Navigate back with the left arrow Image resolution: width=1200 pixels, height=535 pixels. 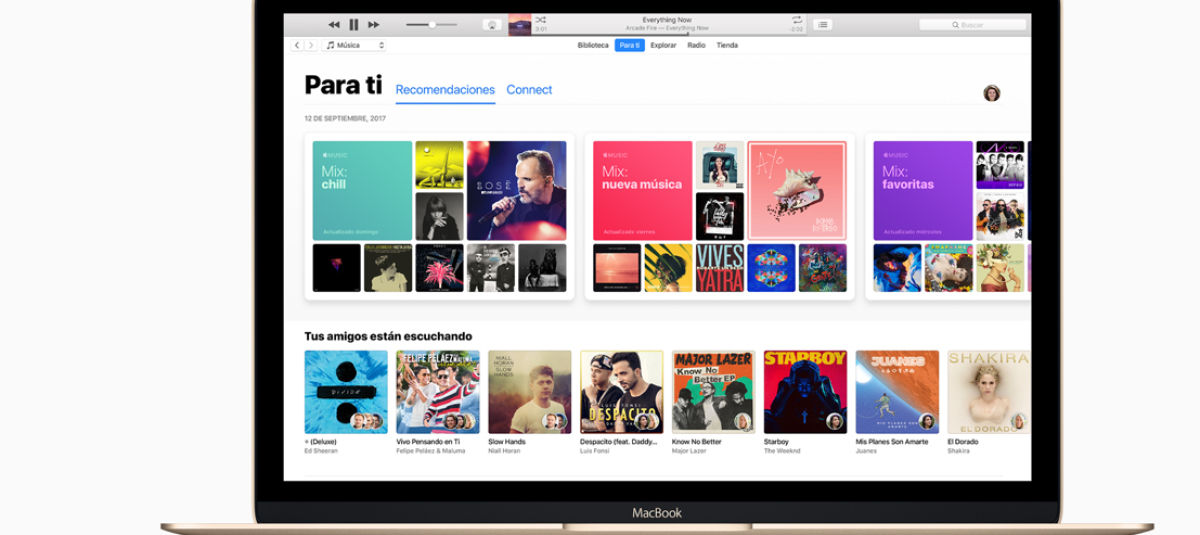tap(297, 45)
